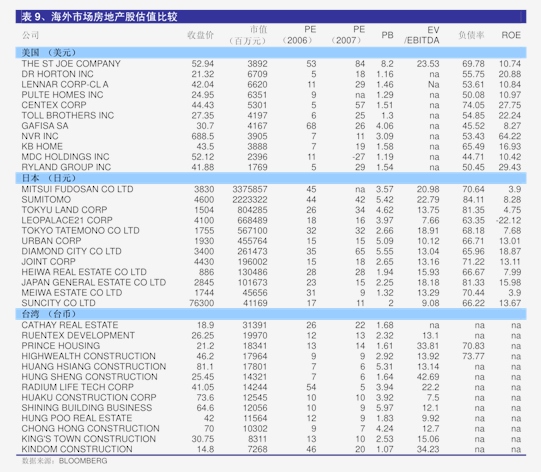541x472 pixels.
Task: Select the 日本（日元）section header row
Action: 271,178
